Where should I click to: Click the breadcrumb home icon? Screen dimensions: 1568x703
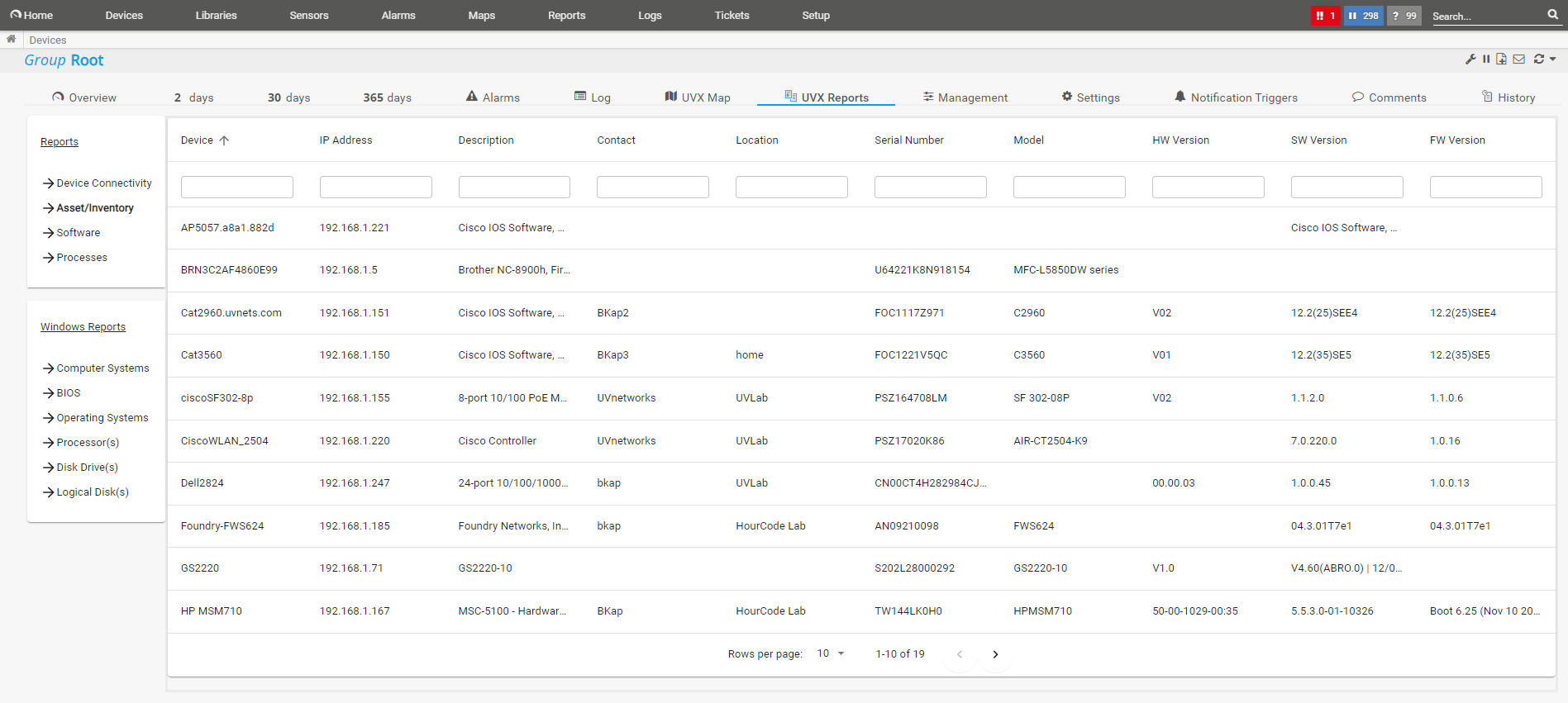tap(11, 39)
